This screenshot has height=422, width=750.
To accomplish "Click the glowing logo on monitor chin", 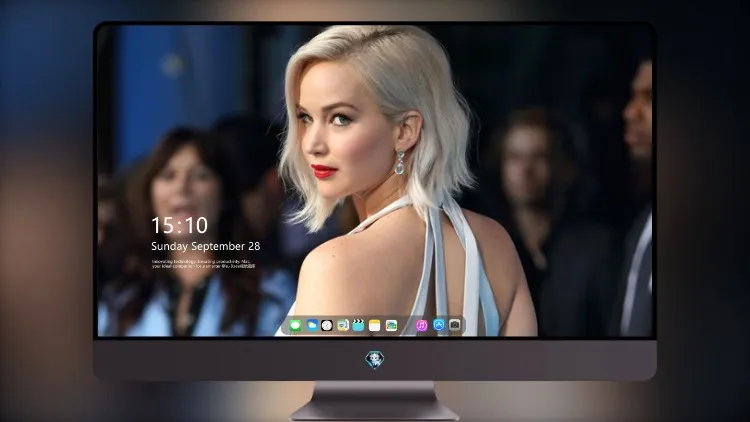I will click(x=375, y=360).
